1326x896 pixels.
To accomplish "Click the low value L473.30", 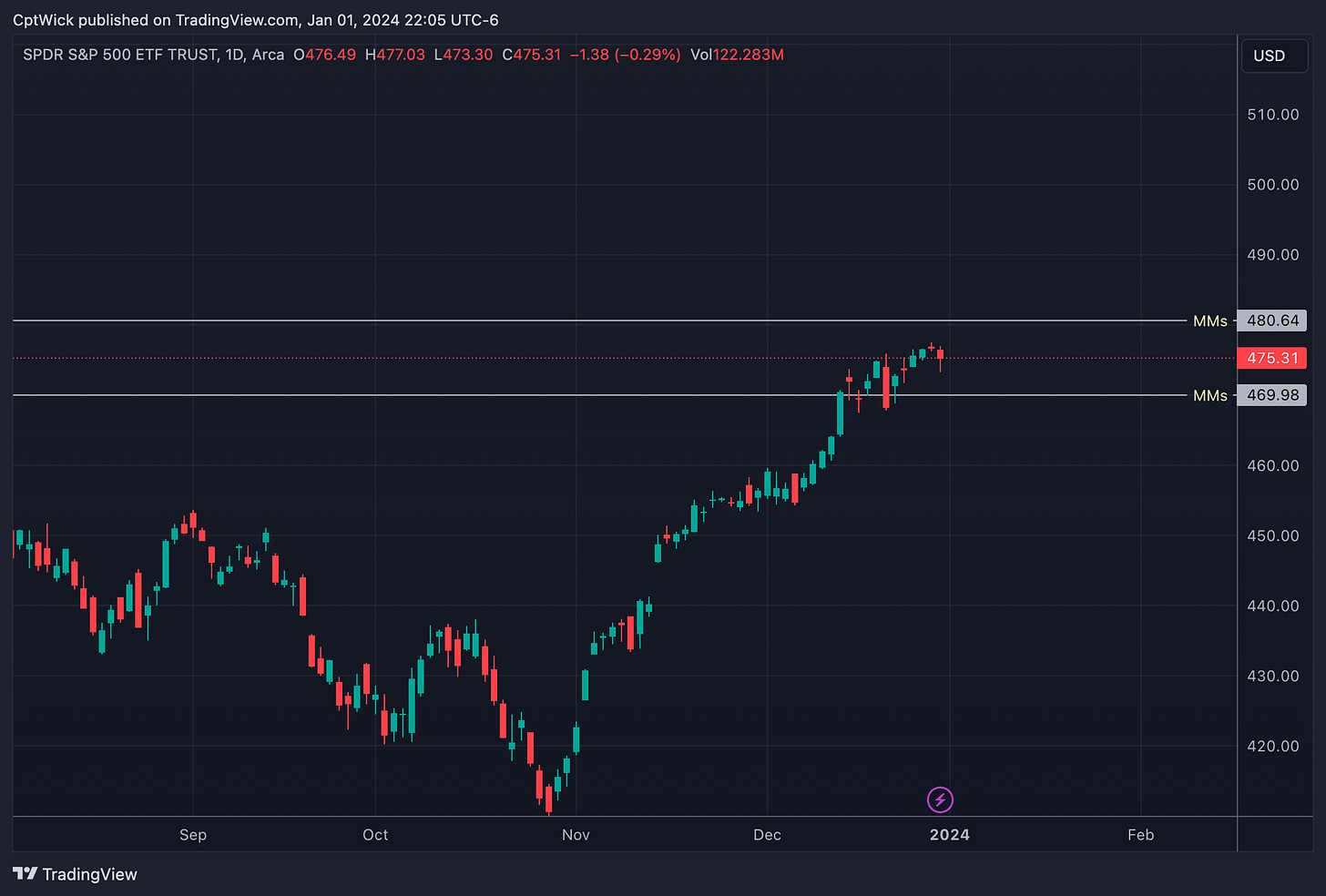I will point(464,55).
